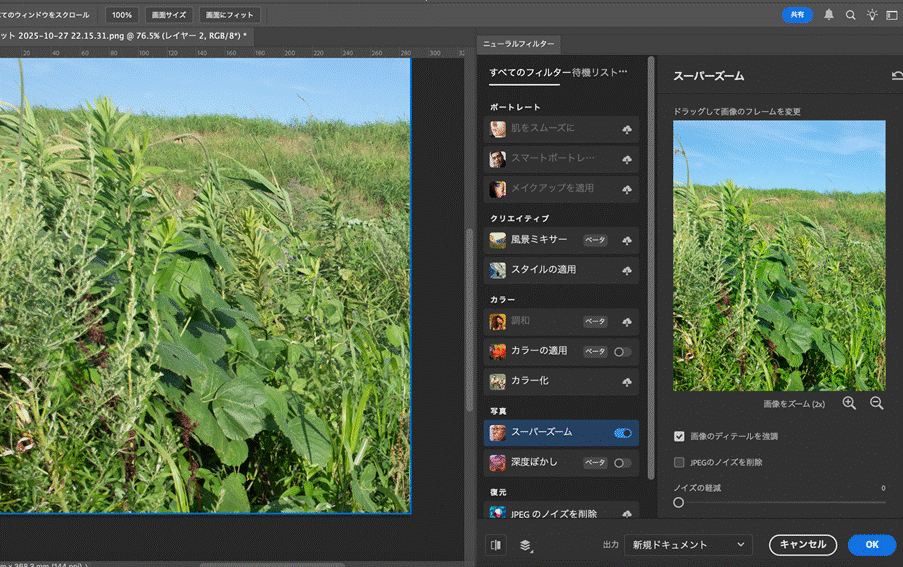Click the カラーの適用 thumbnail icon
Viewport: 903px width, 567px height.
(498, 351)
